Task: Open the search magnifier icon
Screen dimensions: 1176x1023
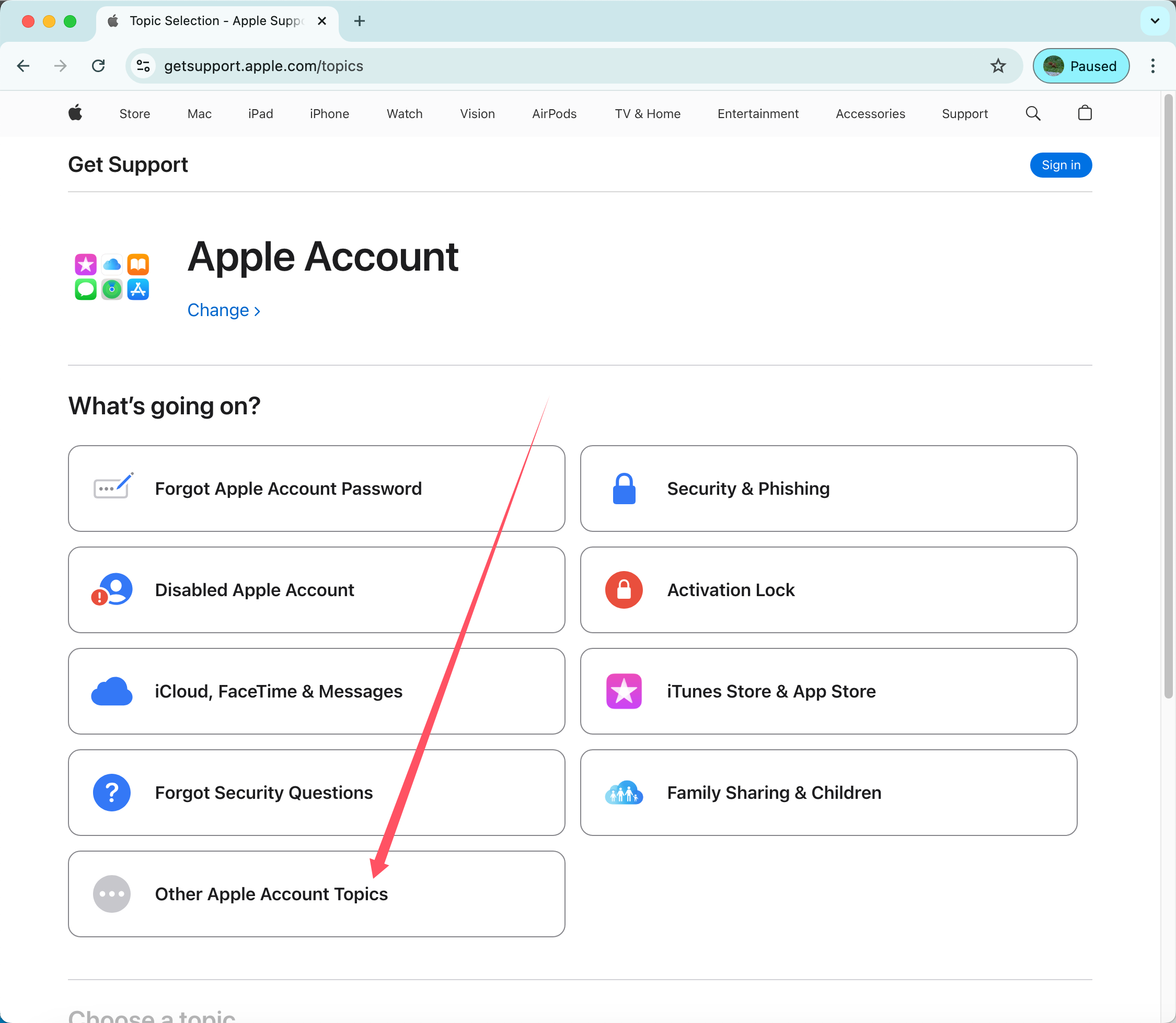Action: coord(1033,113)
